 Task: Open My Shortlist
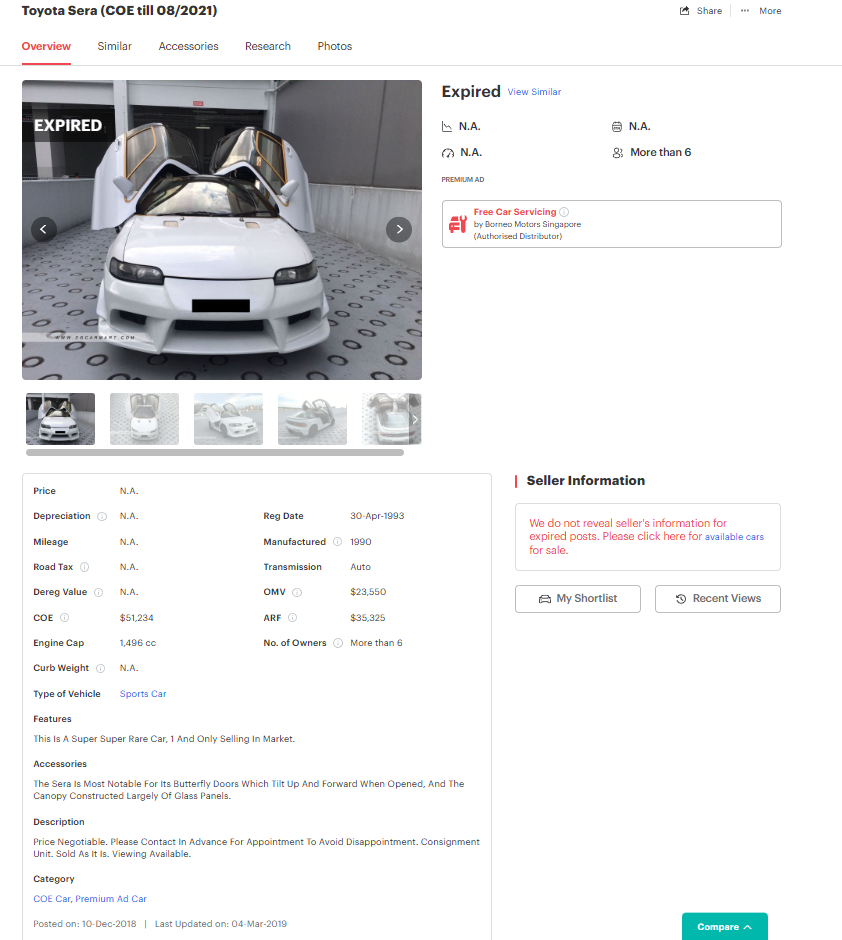click(577, 599)
